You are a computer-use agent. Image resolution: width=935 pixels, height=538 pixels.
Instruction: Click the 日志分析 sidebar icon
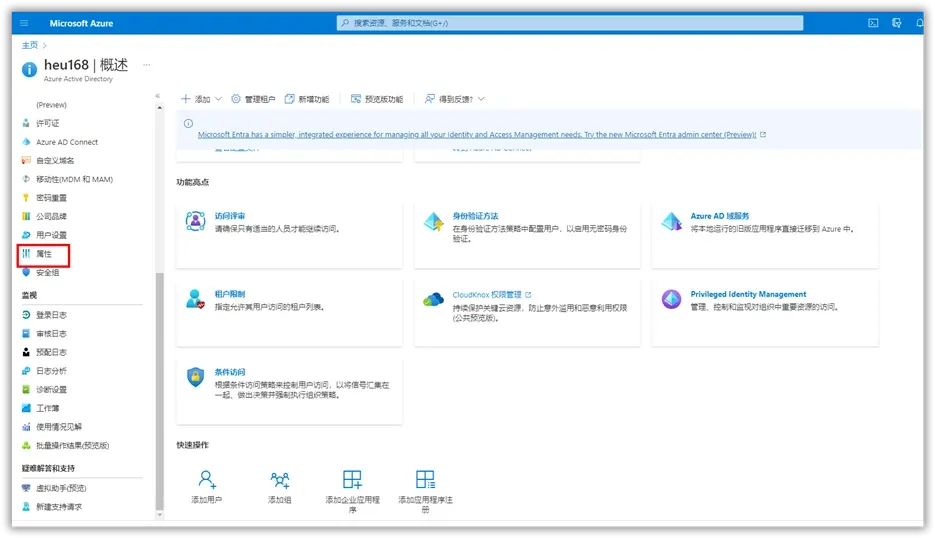[26, 370]
